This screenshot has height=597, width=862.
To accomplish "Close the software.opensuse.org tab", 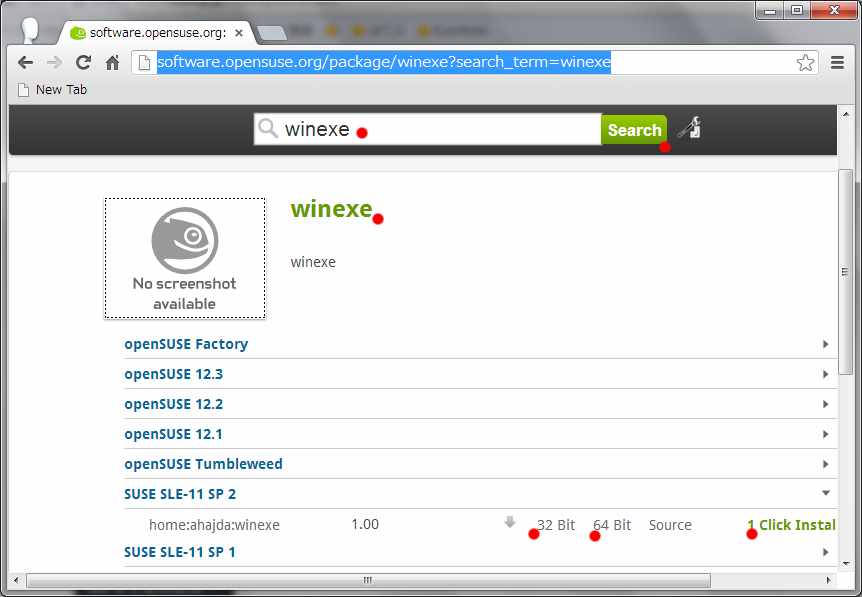I will point(239,33).
